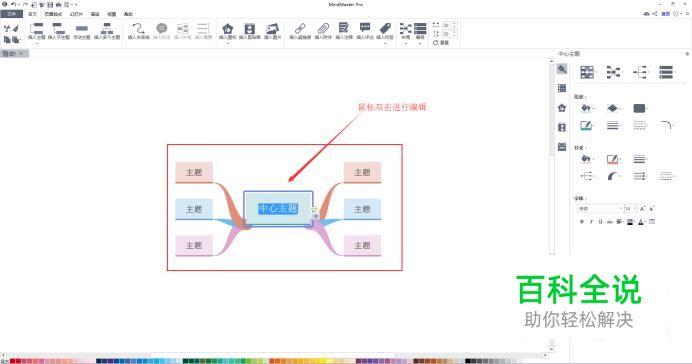The image size is (692, 364).
Task: Open the corner rounding dropdown
Action: [667, 126]
